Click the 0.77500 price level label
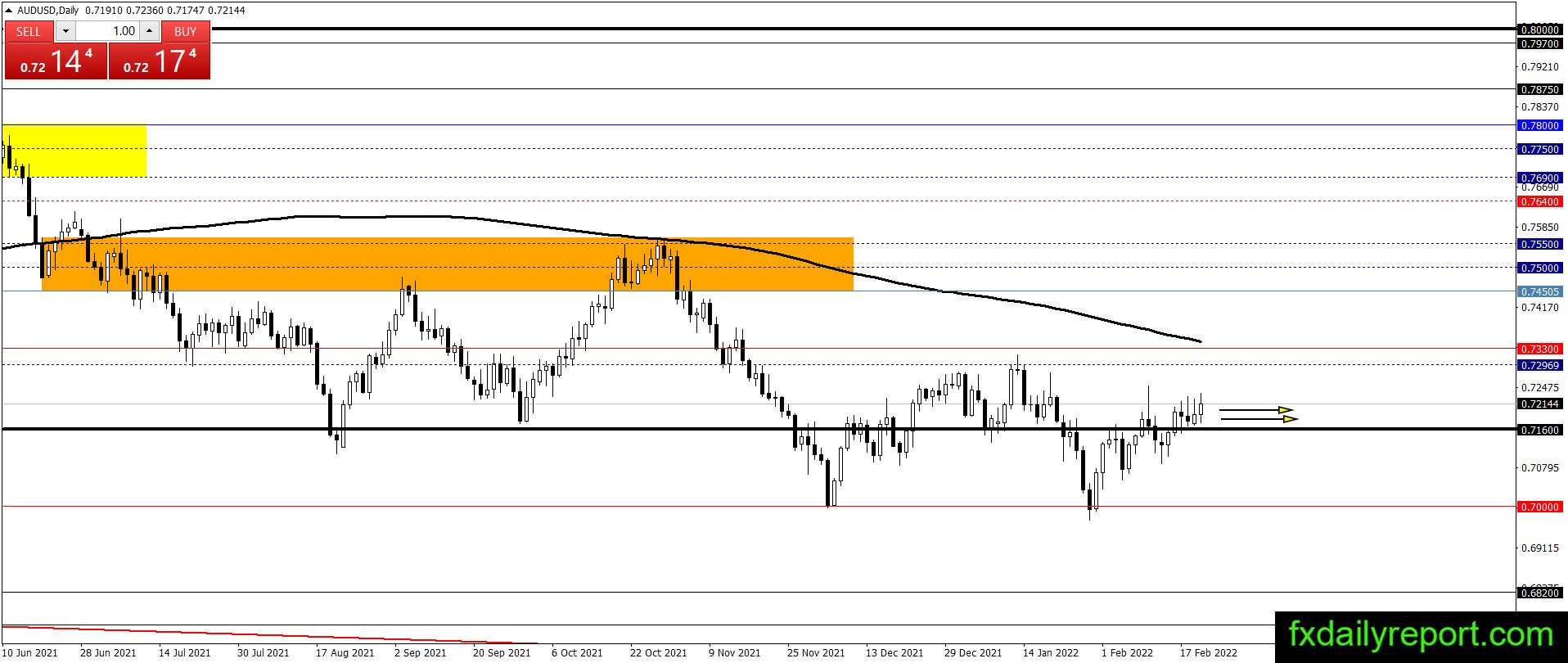The height and width of the screenshot is (663, 1568). pos(1539,150)
